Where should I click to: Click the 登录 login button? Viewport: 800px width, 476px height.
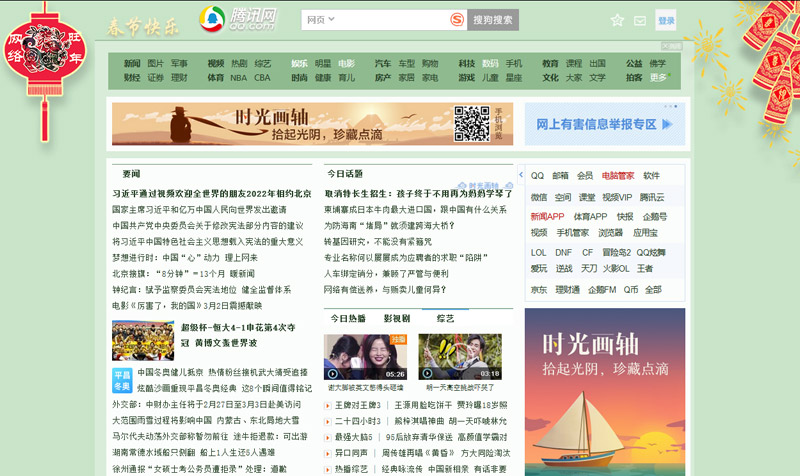[666, 20]
